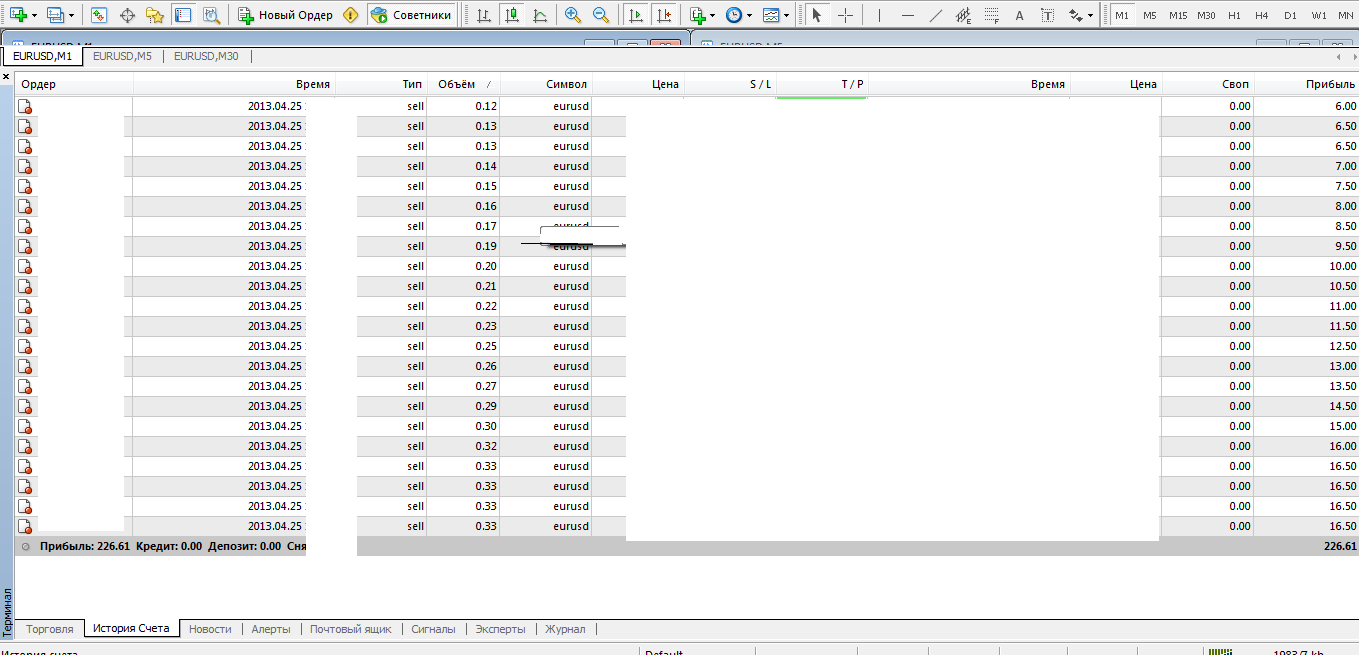1359x655 pixels.
Task: Switch timeframe to M5
Action: (1150, 15)
